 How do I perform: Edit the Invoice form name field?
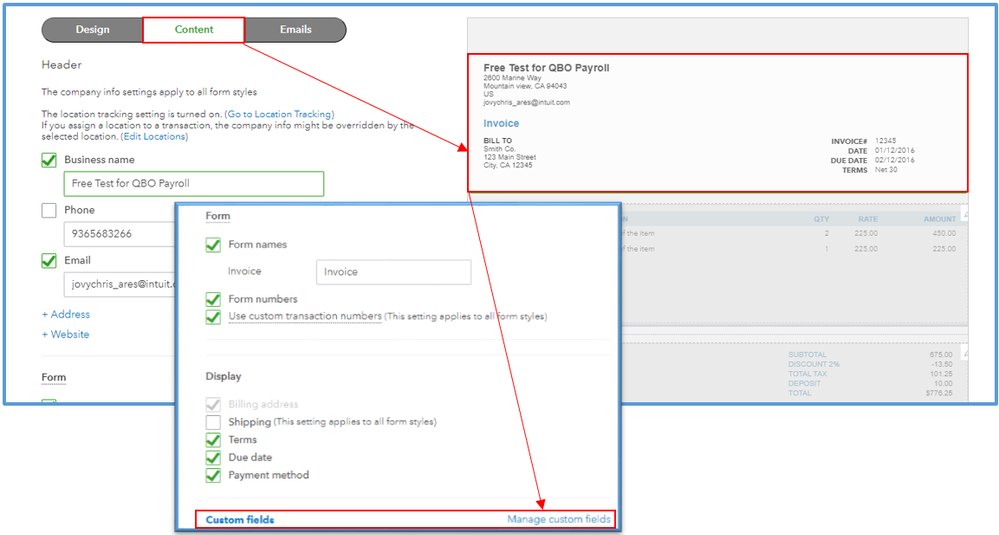coord(394,272)
